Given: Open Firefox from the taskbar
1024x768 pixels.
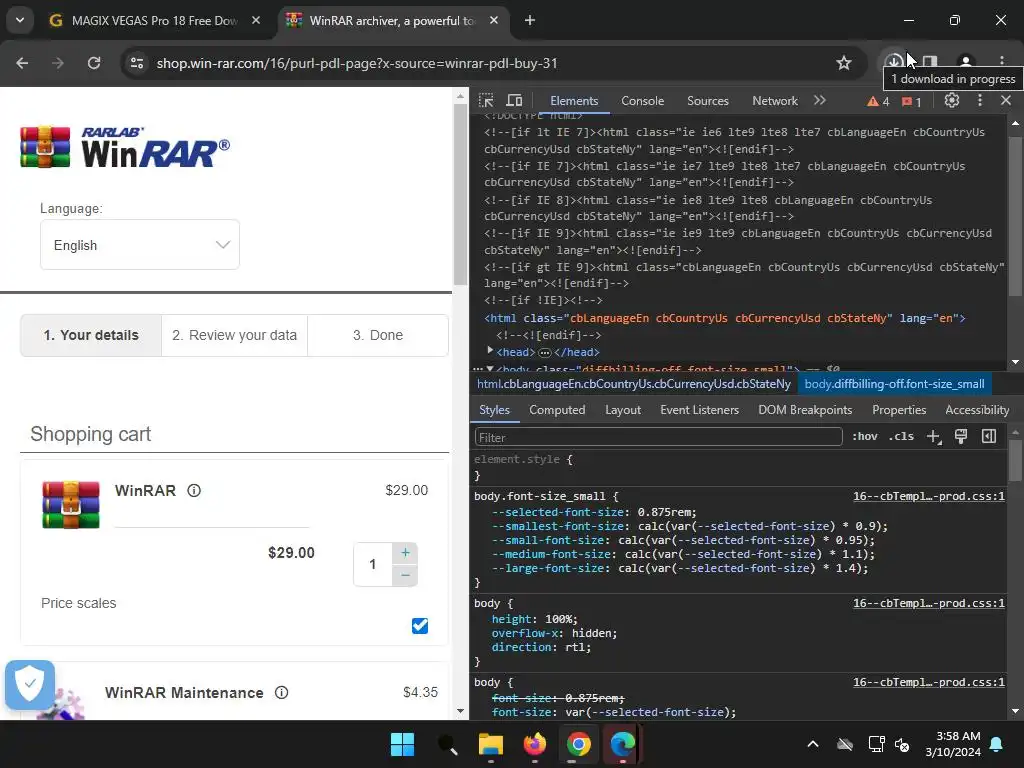Looking at the screenshot, I should click(x=534, y=744).
